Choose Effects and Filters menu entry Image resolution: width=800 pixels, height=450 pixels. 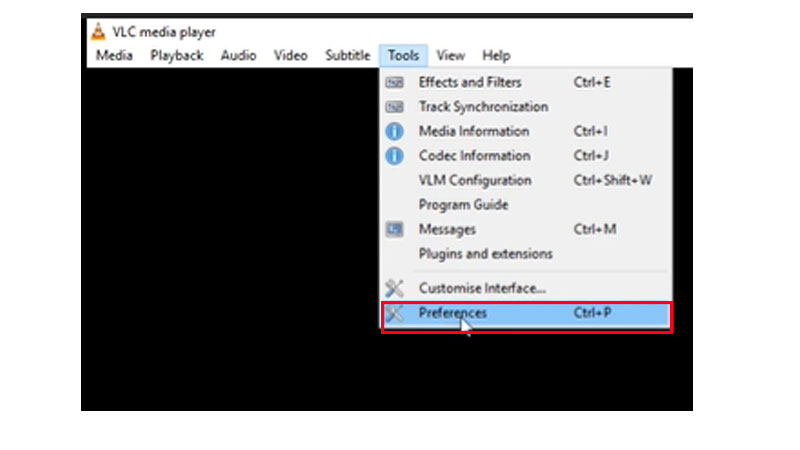(x=526, y=82)
